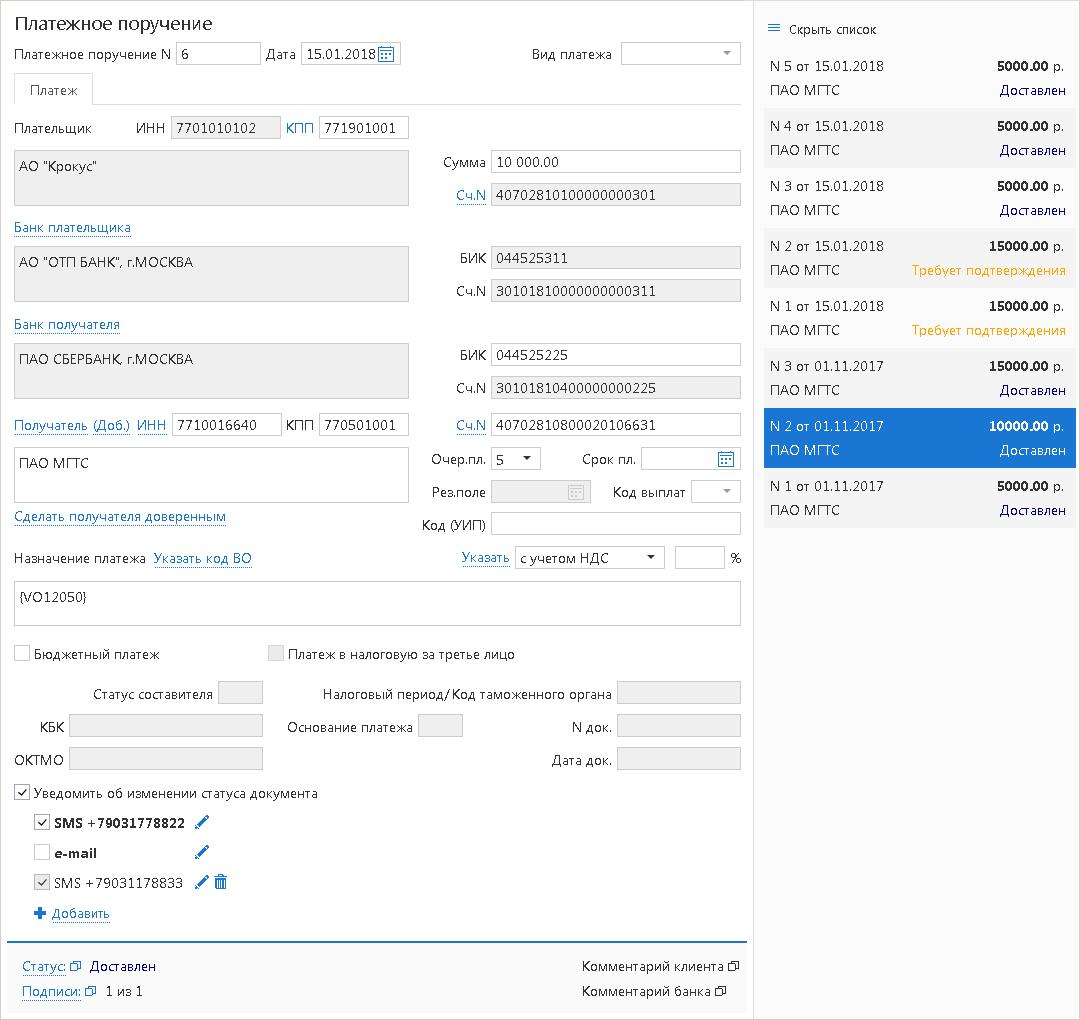Select list item N 3 от 01.11.2017
1080x1020 pixels.
tap(920, 377)
